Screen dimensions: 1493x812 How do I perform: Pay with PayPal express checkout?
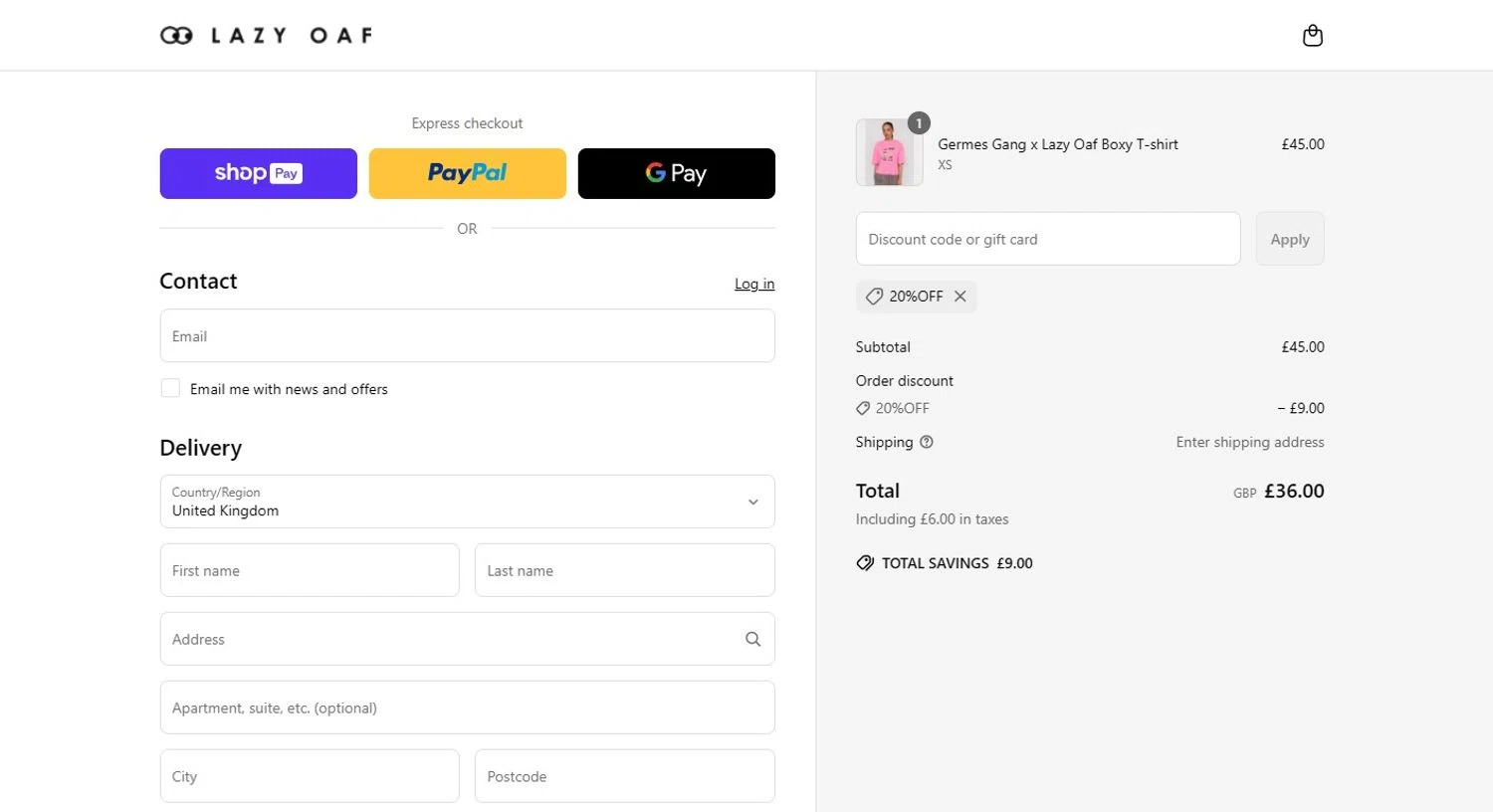tap(468, 173)
